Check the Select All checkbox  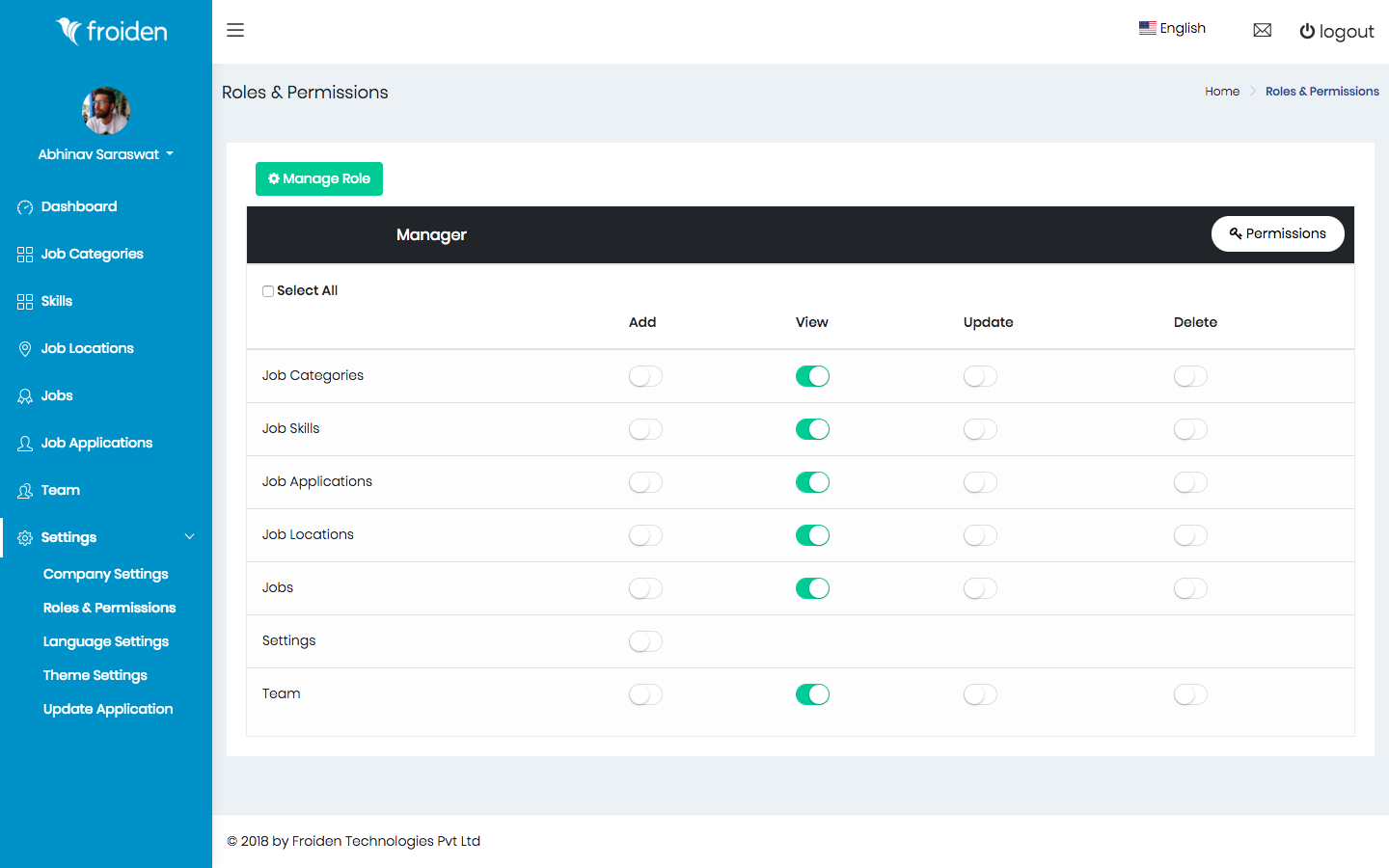pyautogui.click(x=268, y=291)
